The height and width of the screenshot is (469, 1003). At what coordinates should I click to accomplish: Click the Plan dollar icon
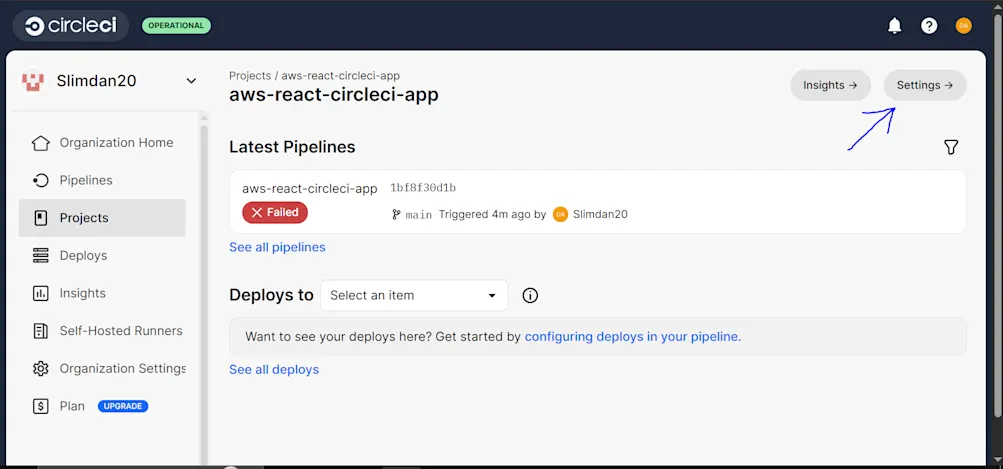[40, 406]
